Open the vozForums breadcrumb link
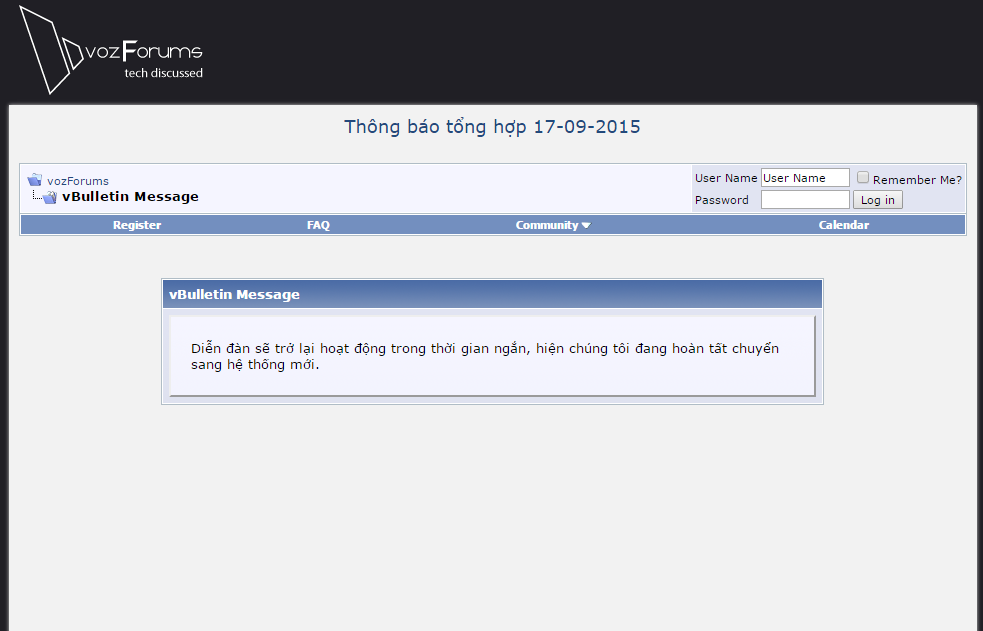The image size is (983, 631). pyautogui.click(x=78, y=181)
